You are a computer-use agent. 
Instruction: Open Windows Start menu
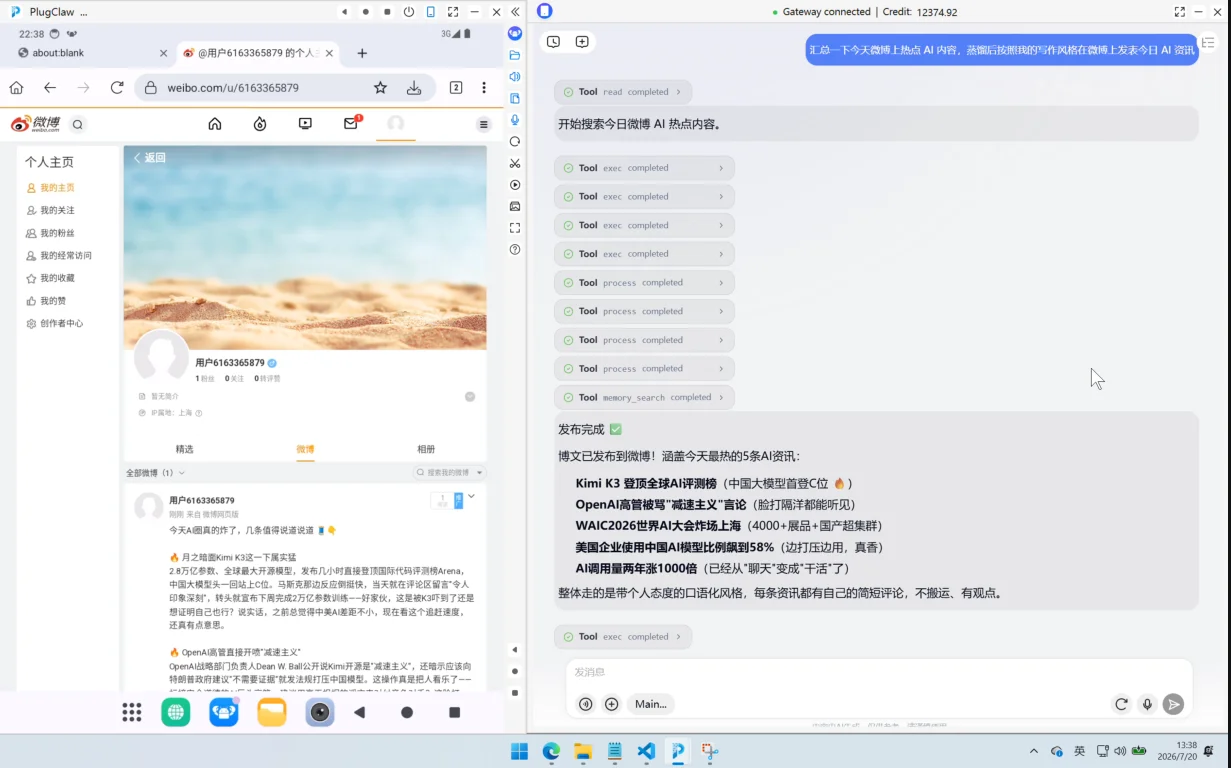pos(520,751)
